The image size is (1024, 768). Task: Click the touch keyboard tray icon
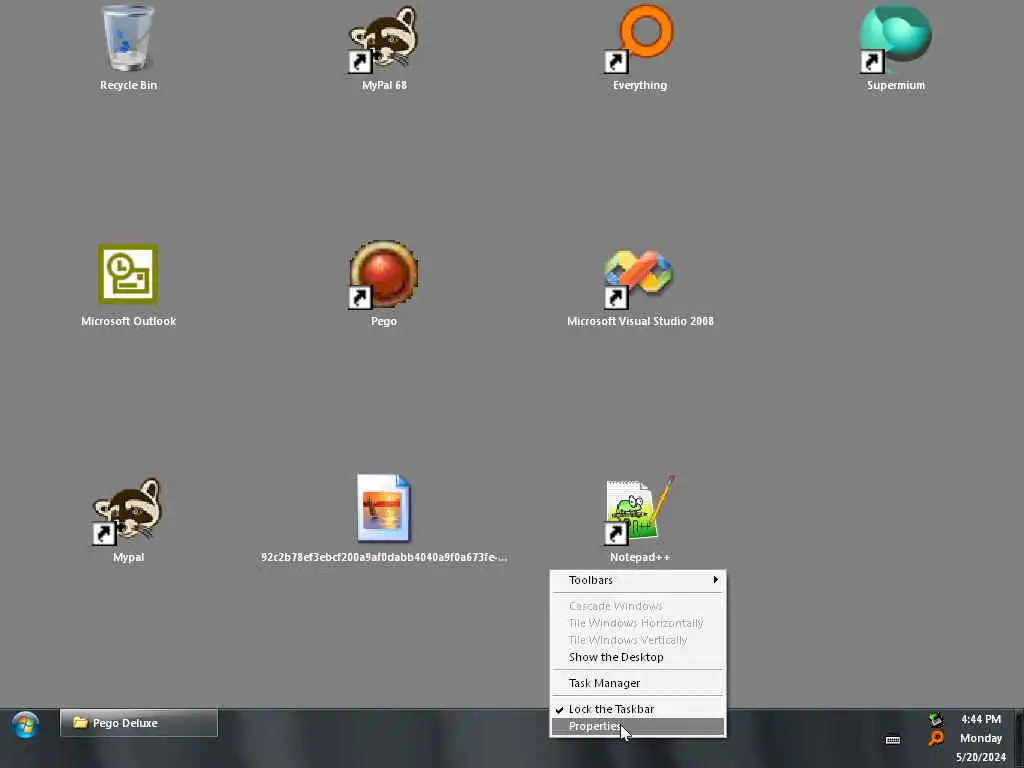(893, 739)
